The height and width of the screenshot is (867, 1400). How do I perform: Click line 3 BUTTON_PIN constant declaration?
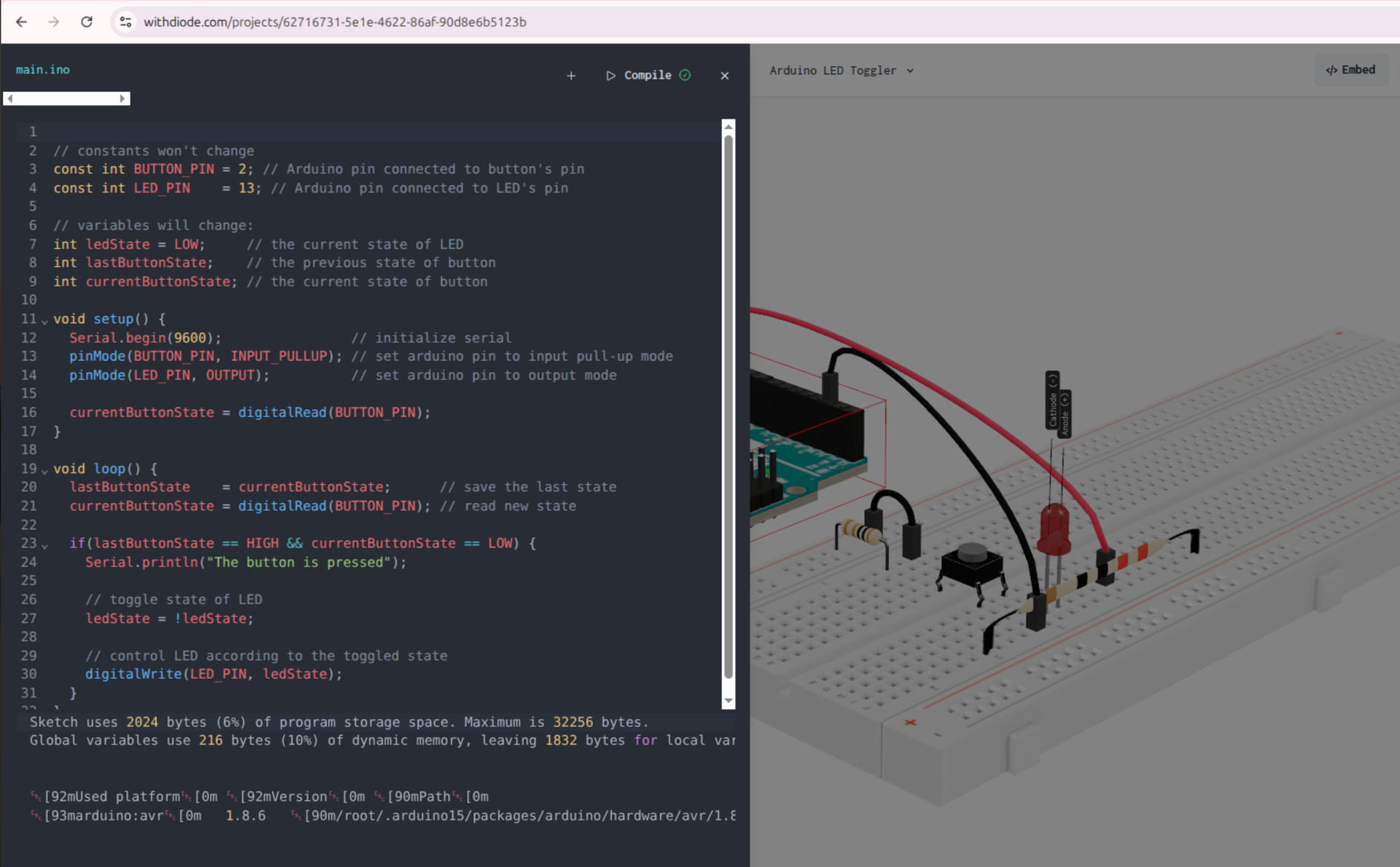tap(319, 169)
